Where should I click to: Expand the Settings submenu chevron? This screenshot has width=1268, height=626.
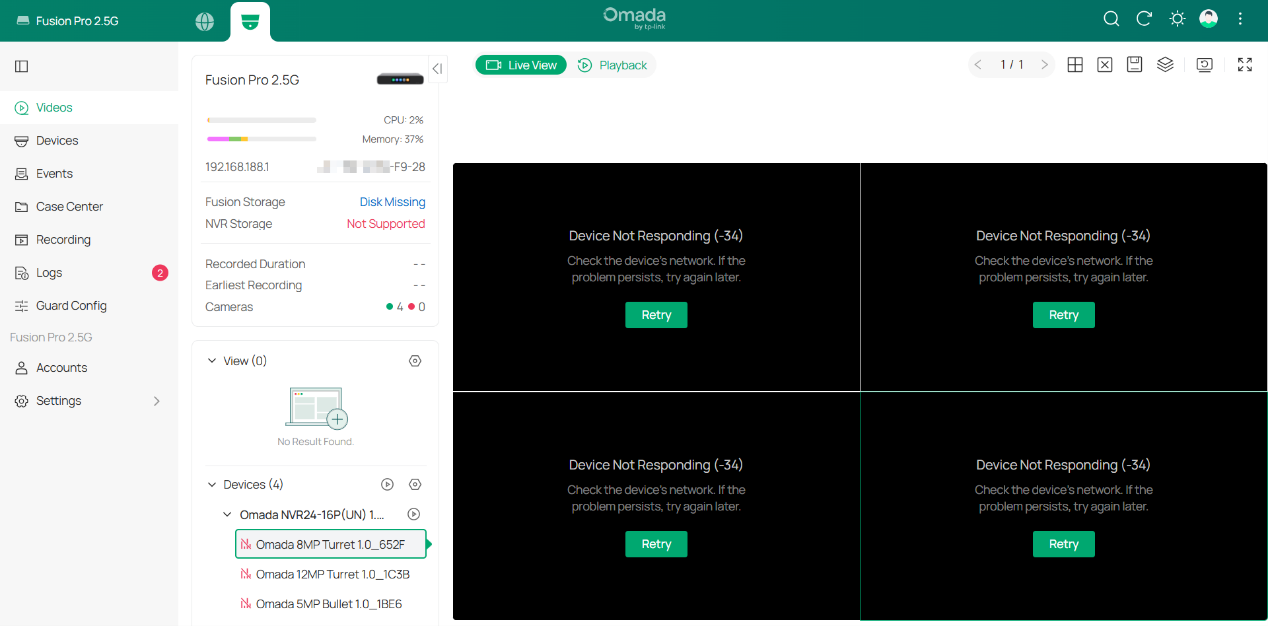pyautogui.click(x=156, y=401)
